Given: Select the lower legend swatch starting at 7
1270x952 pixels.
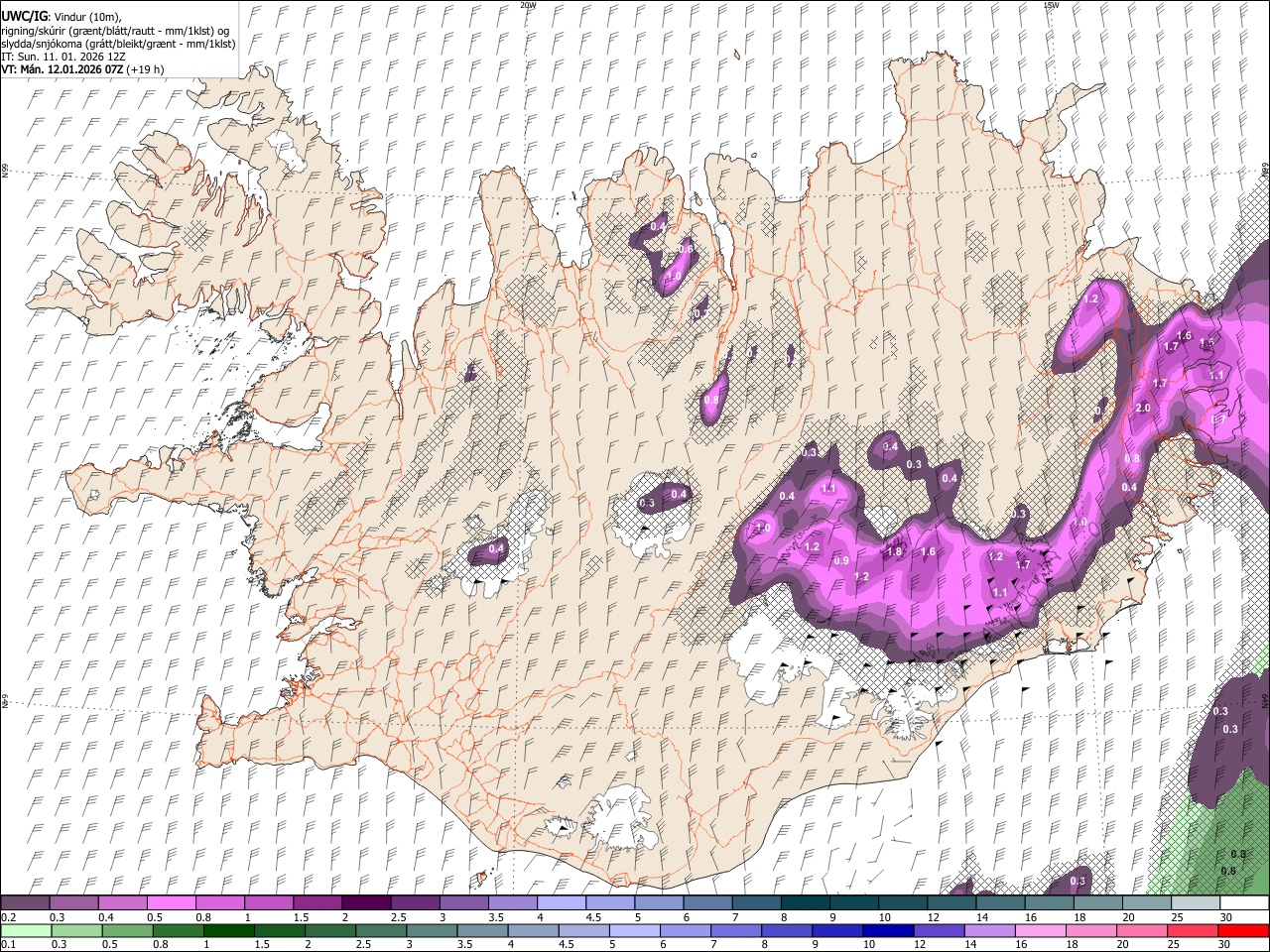Looking at the screenshot, I should point(735,930).
